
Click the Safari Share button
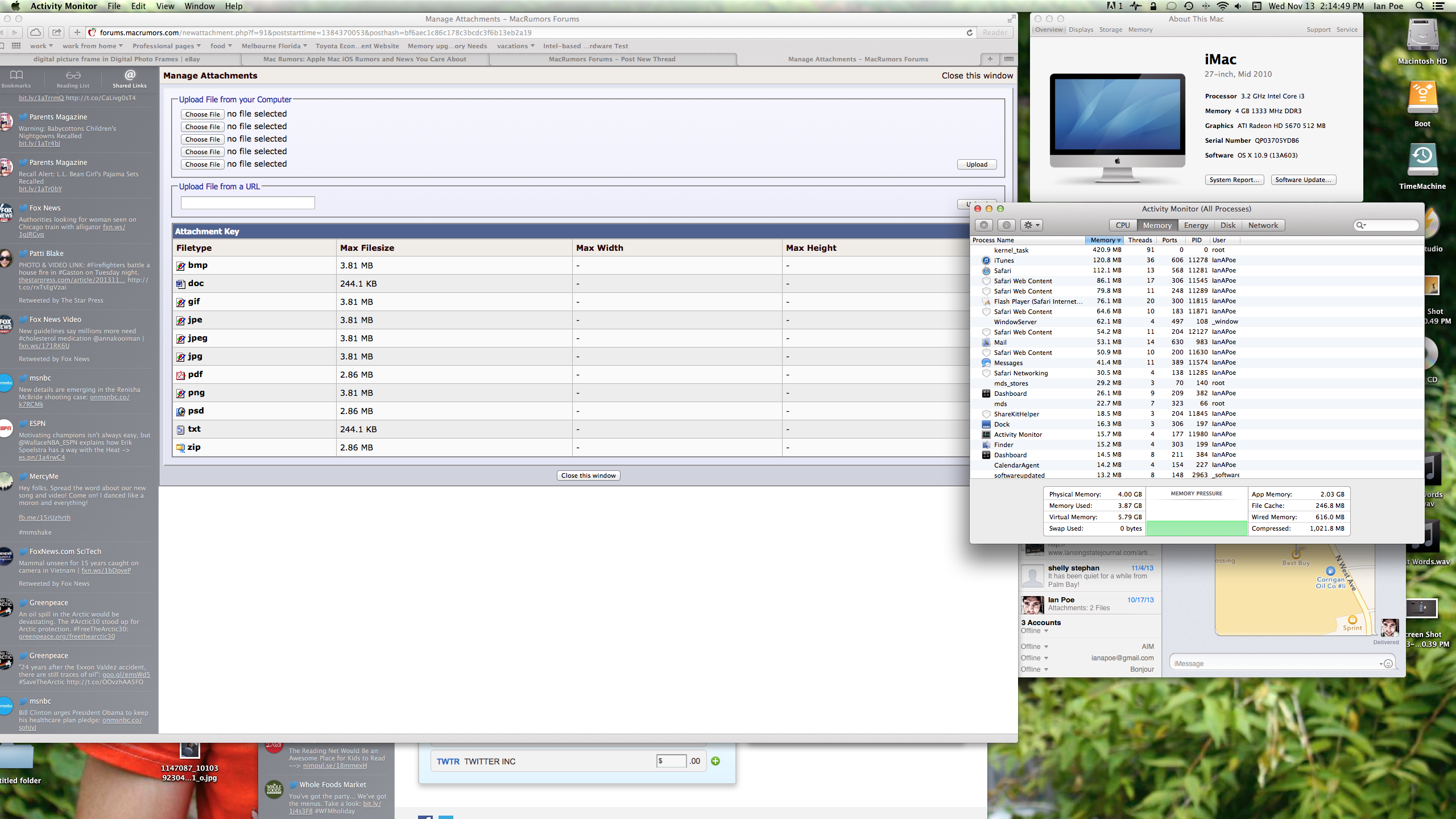pyautogui.click(x=56, y=32)
